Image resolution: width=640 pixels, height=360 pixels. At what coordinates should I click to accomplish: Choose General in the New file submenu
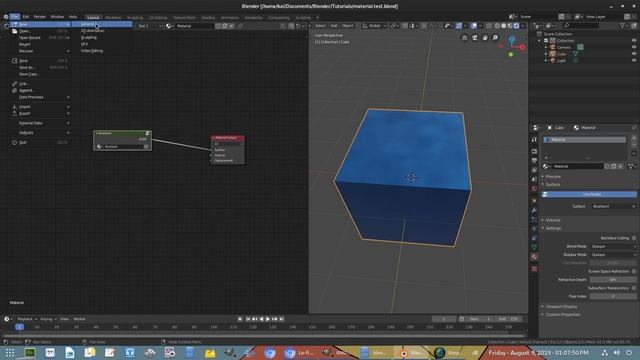tap(102, 24)
